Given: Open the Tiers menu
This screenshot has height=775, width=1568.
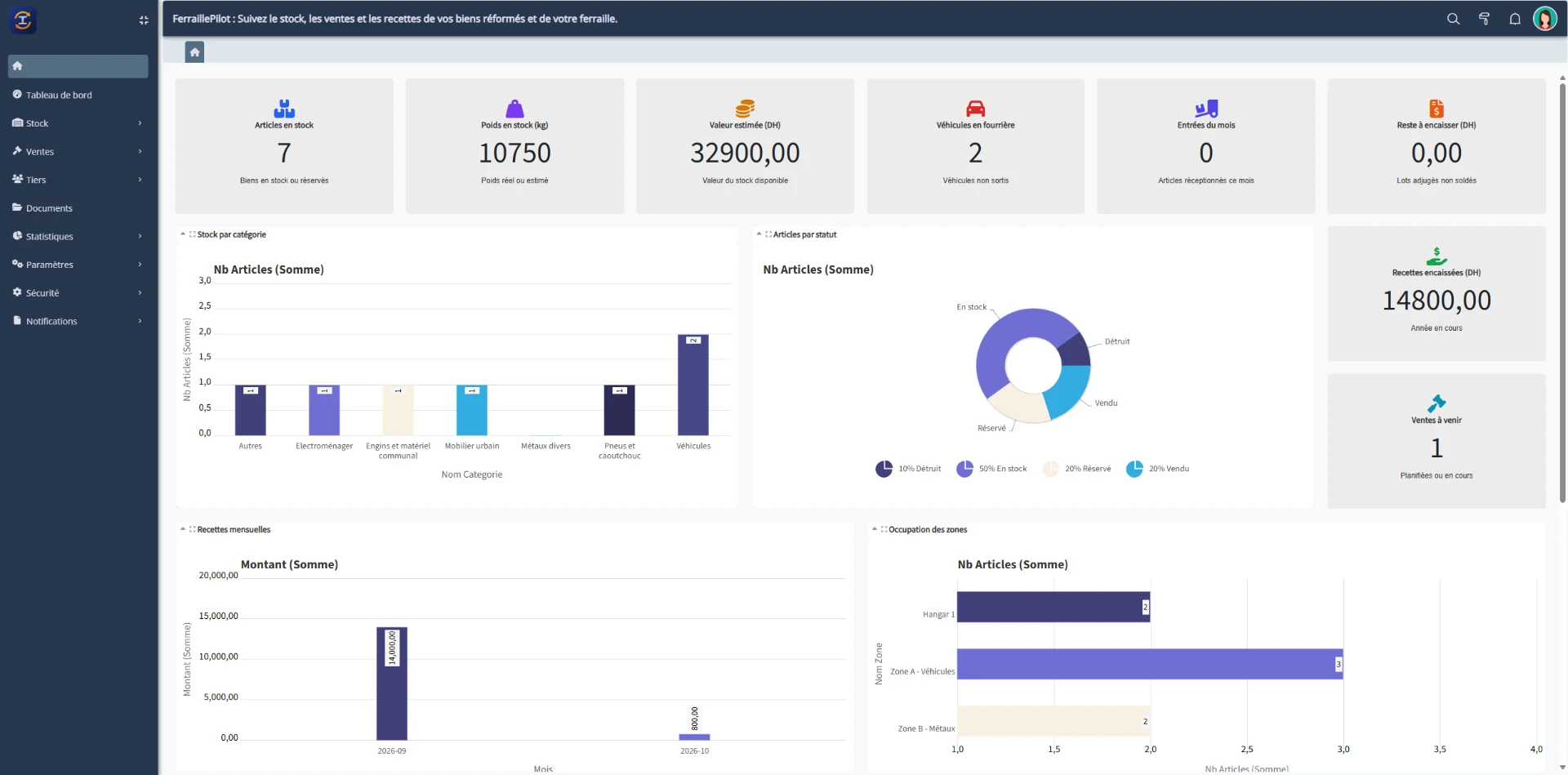Looking at the screenshot, I should pos(36,180).
